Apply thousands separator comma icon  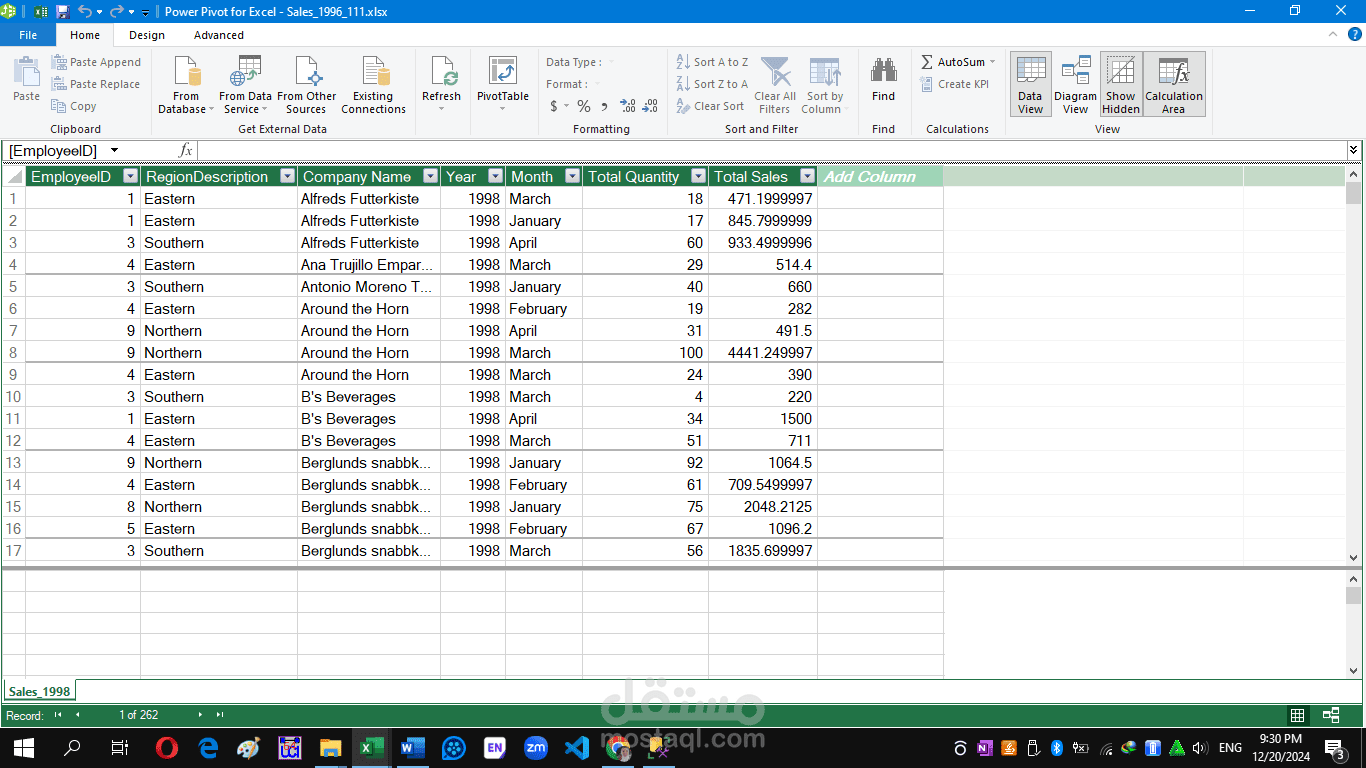point(605,106)
